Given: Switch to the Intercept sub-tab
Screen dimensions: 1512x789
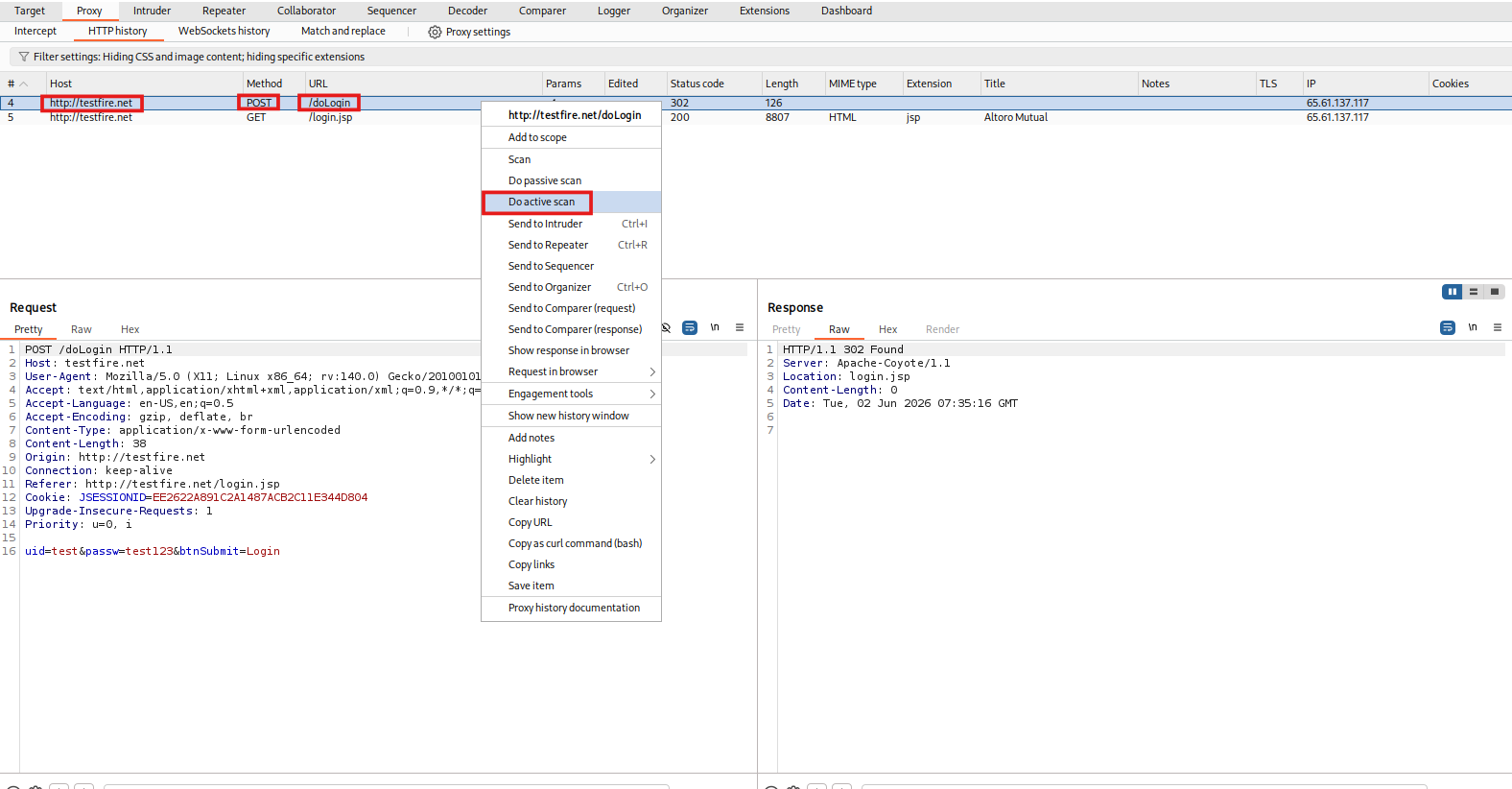Looking at the screenshot, I should click(35, 32).
